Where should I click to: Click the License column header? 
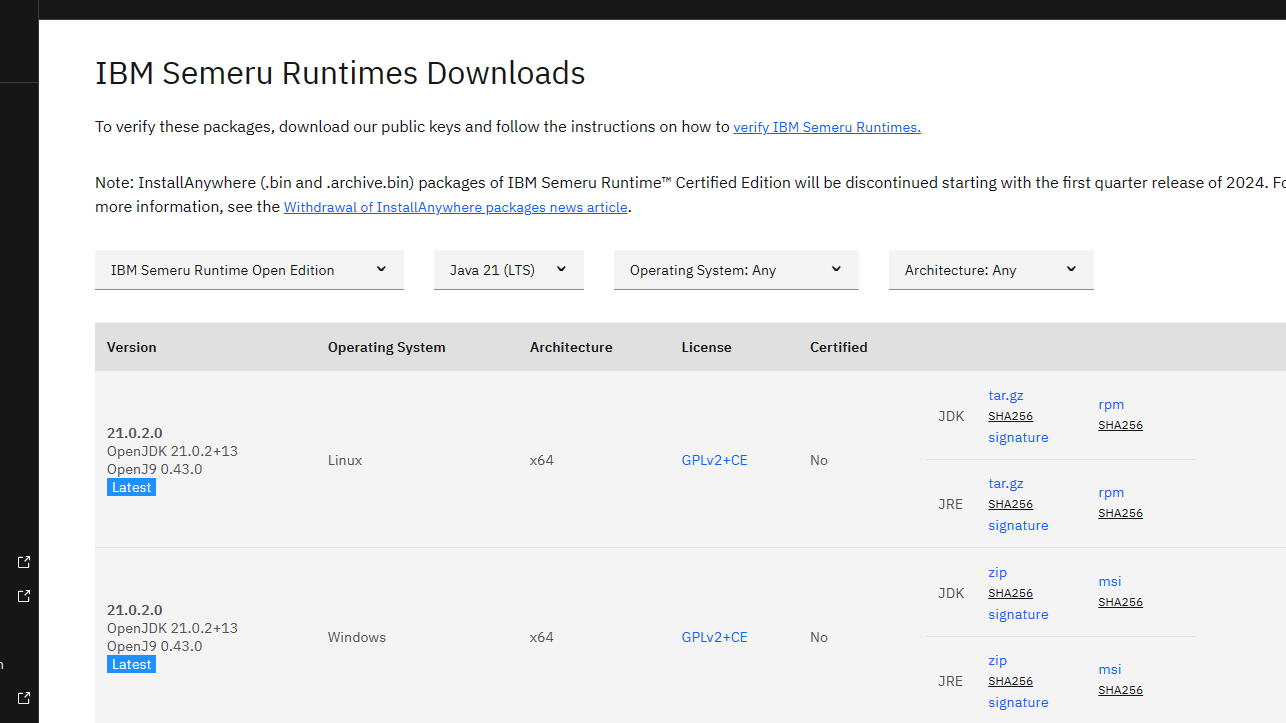(706, 347)
